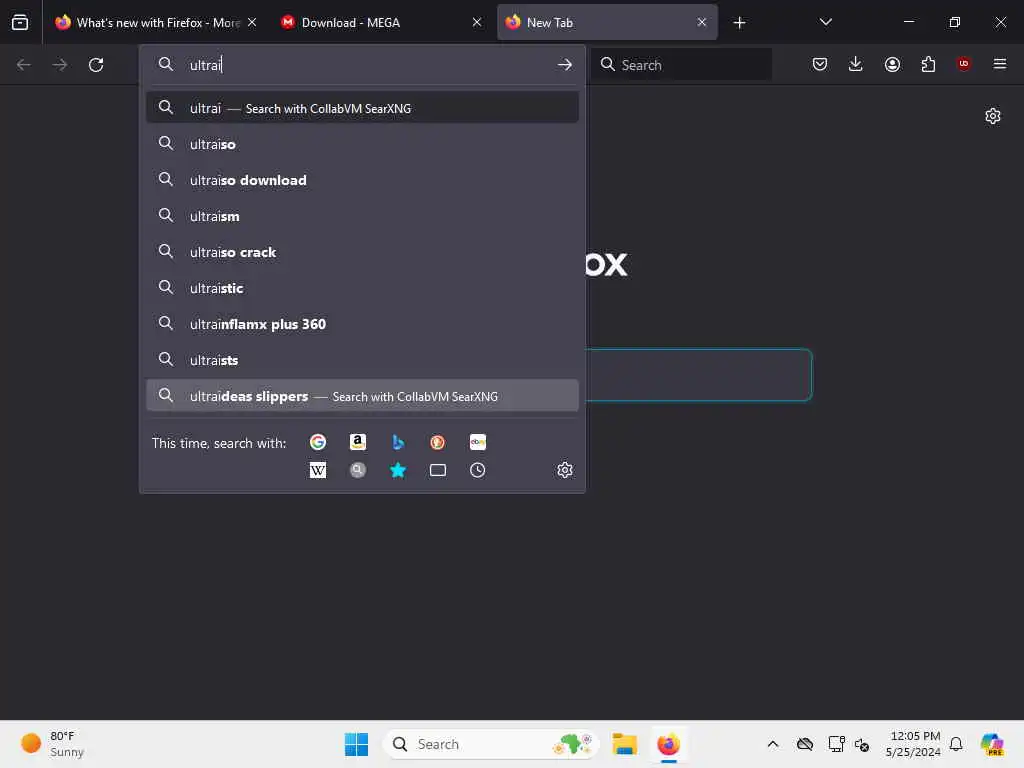Choose the ultraists suggestion
The width and height of the screenshot is (1024, 768).
point(362,359)
